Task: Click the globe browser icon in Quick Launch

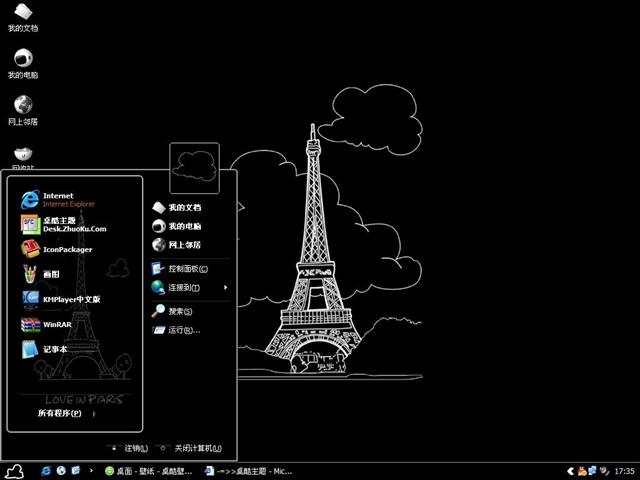Action: pos(61,471)
